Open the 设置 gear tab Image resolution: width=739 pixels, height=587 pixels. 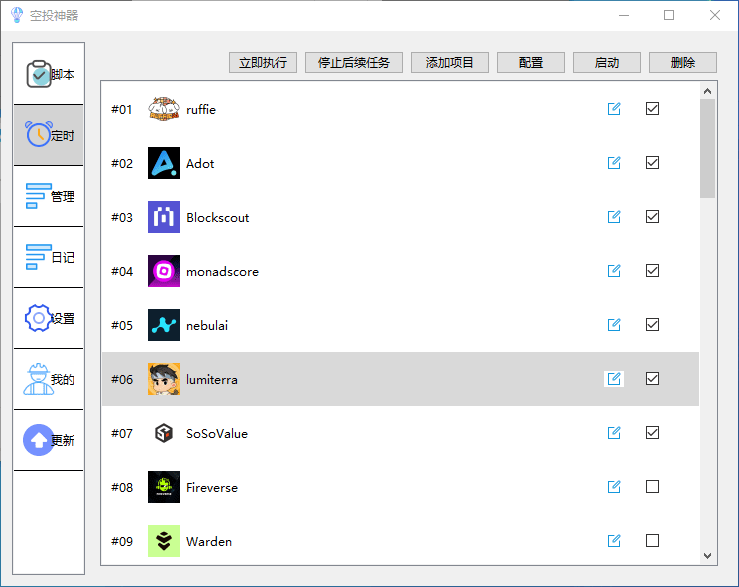49,318
